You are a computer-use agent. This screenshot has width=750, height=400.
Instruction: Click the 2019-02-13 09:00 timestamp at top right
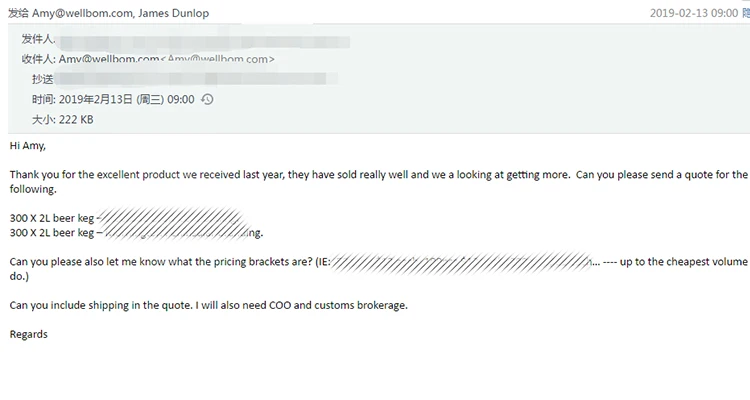point(694,13)
